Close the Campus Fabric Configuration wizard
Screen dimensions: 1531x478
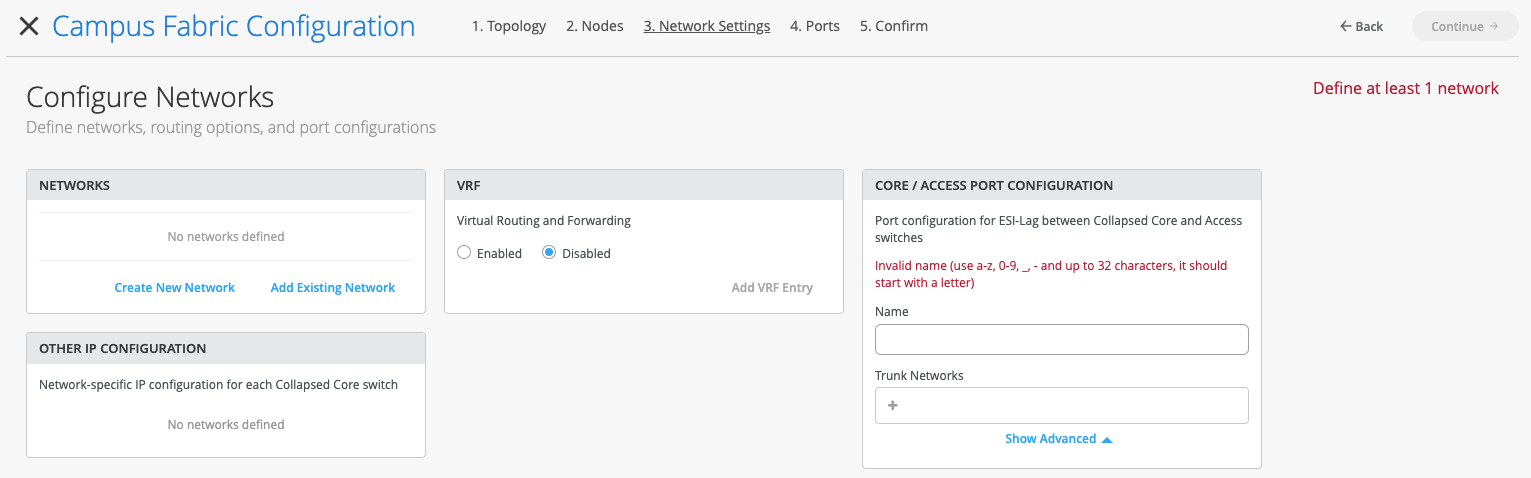click(x=29, y=27)
